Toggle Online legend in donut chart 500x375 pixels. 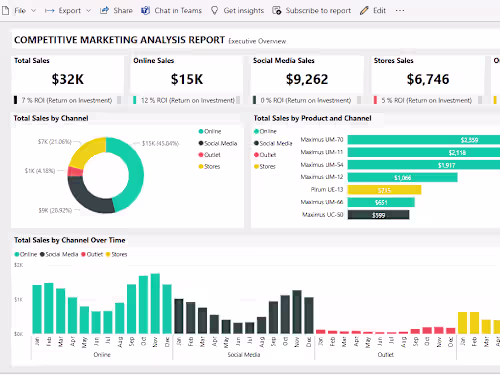(x=210, y=131)
